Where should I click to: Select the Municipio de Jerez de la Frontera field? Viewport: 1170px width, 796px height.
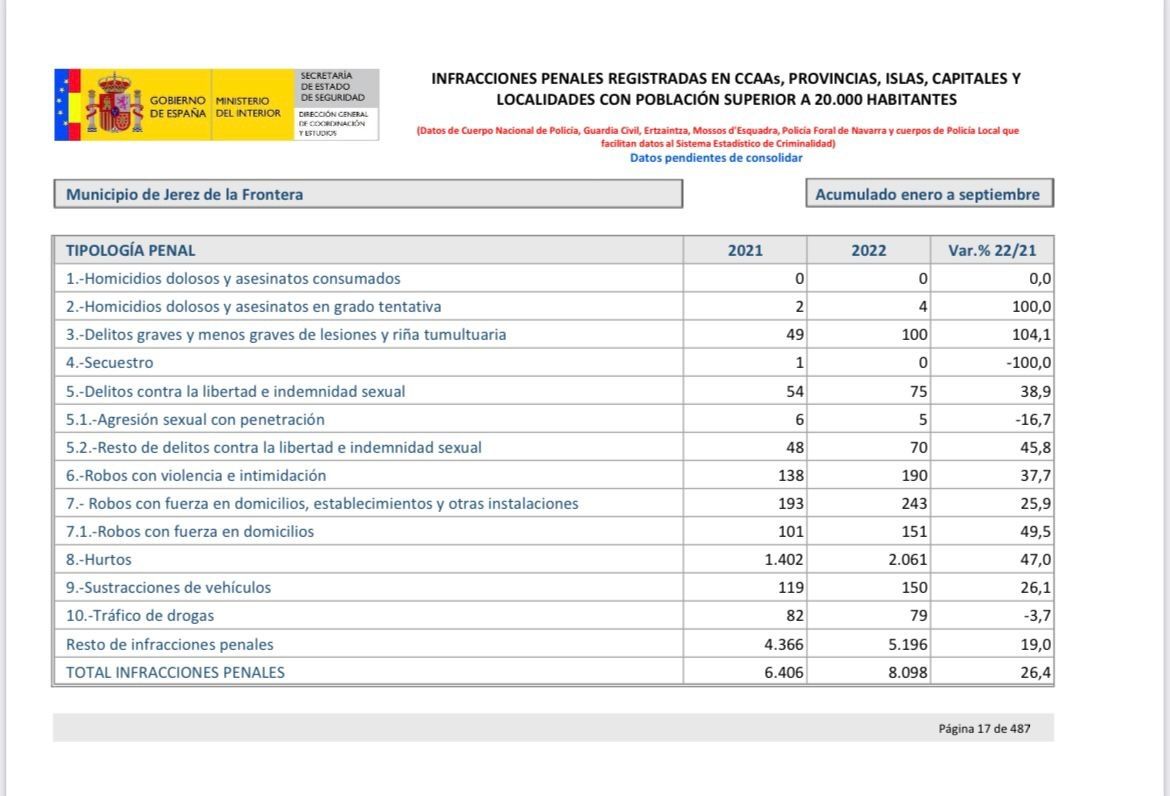367,194
